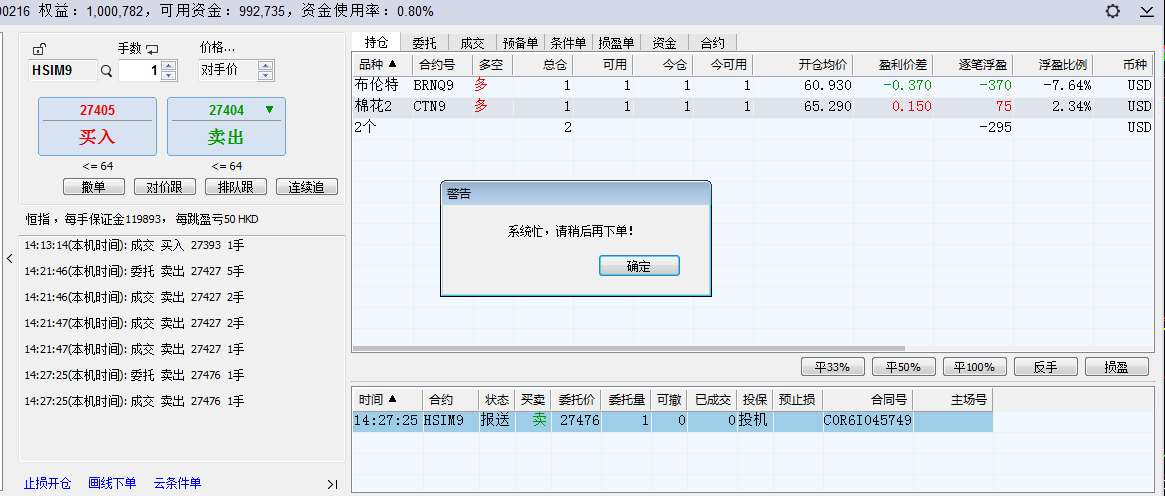Click the 平50% close-half button
Viewport: 1165px width, 496px height.
coord(902,367)
